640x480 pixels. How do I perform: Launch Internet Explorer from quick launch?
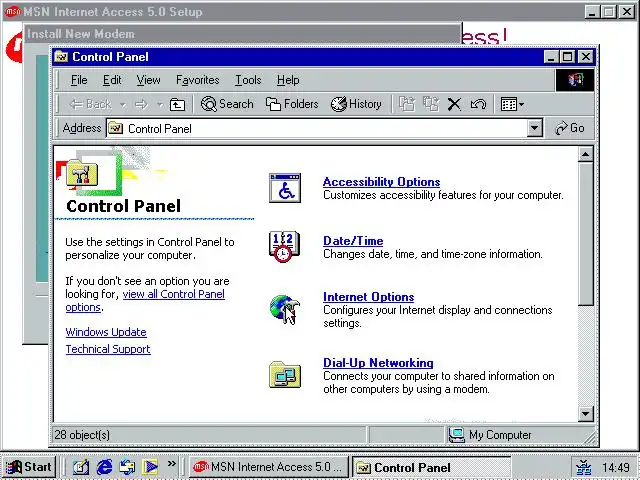click(104, 467)
